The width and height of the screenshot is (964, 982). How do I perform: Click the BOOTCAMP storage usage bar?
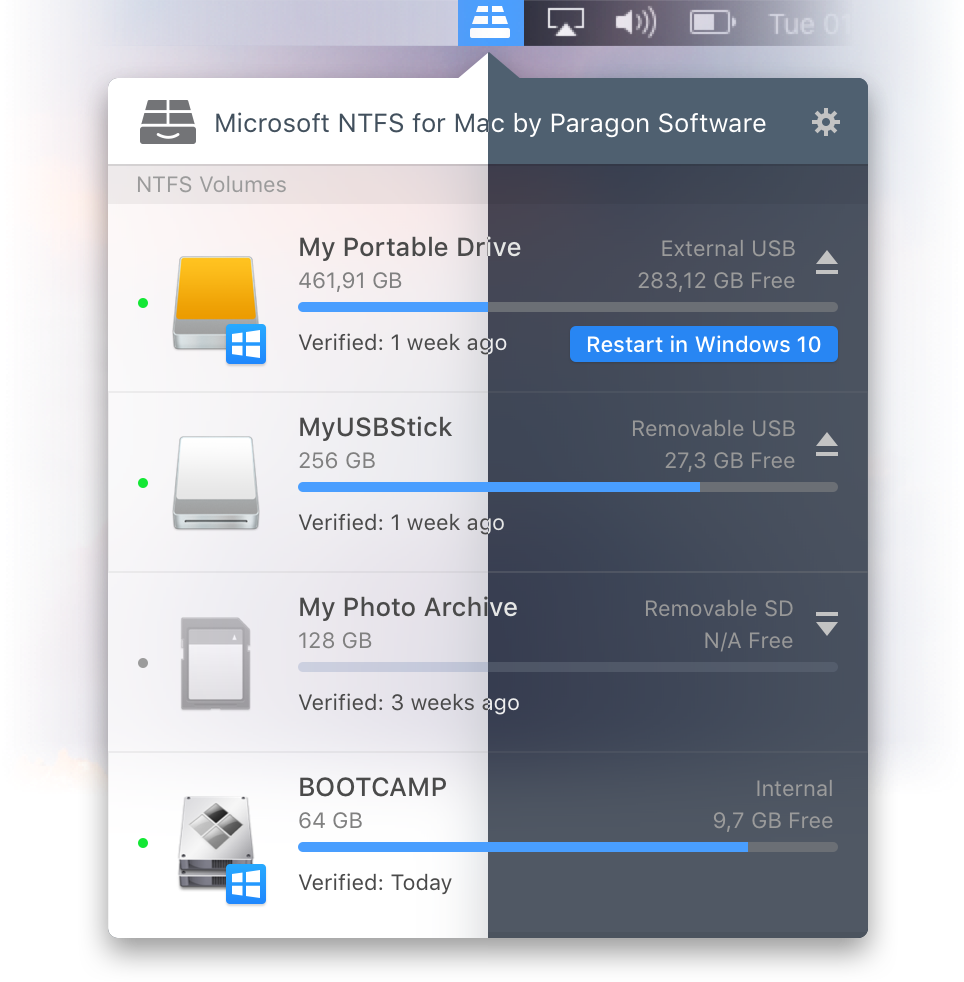pos(567,847)
